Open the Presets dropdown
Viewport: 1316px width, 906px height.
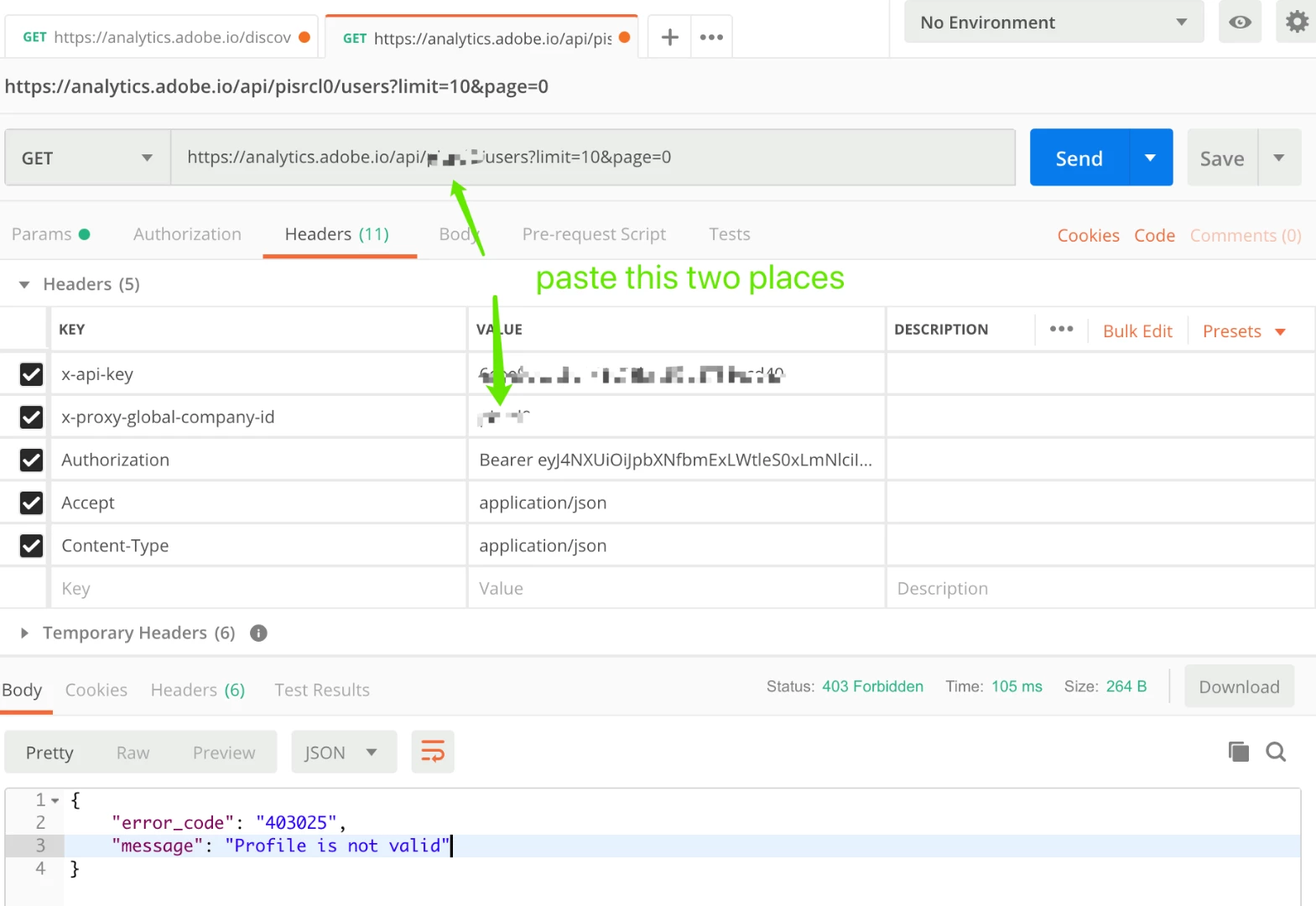pos(1244,331)
